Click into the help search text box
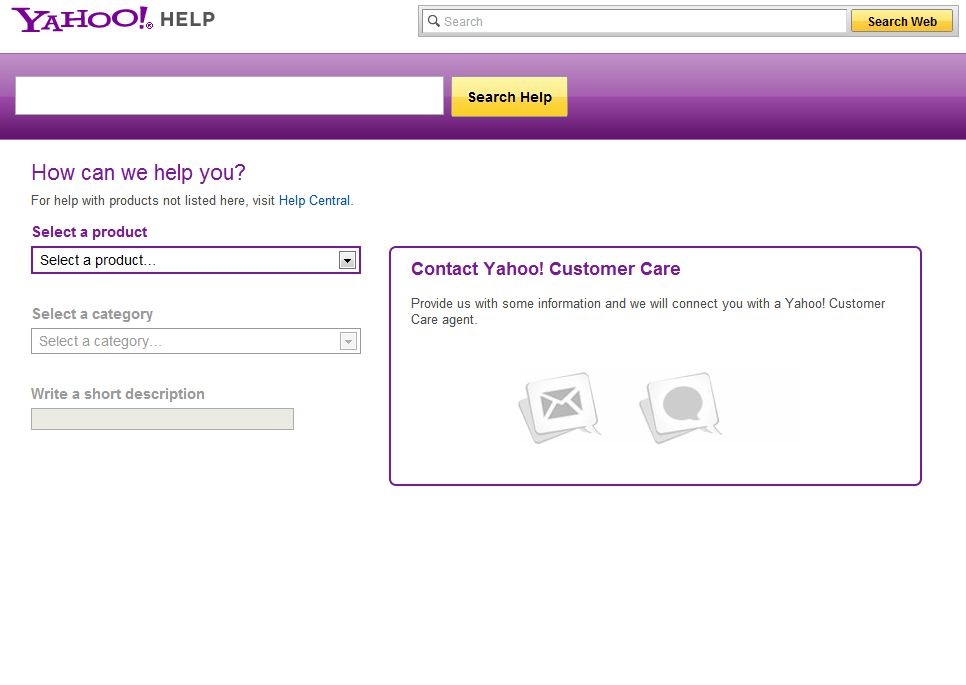This screenshot has width=966, height=685. 229,96
